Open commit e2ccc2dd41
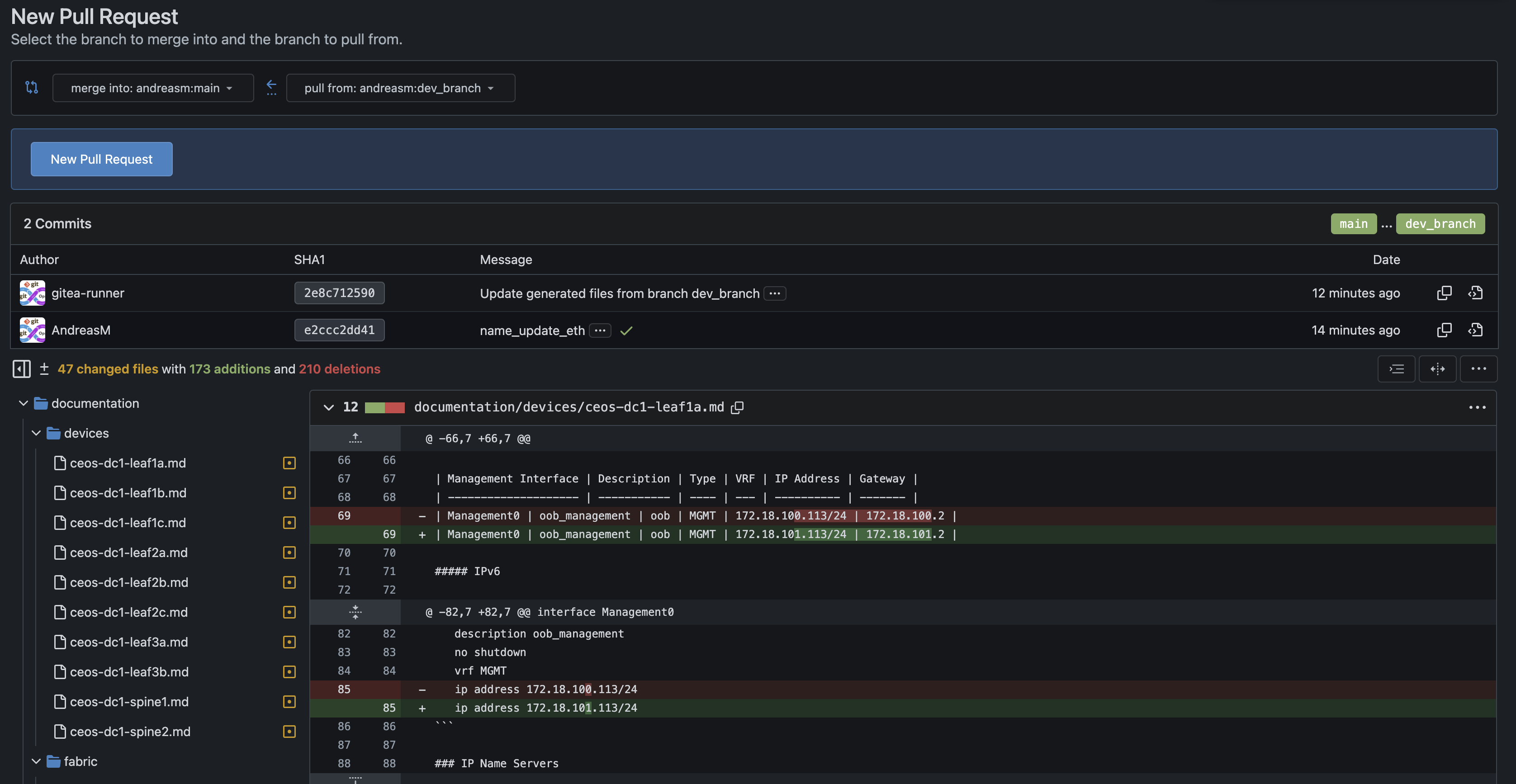The width and height of the screenshot is (1516, 784). (x=340, y=330)
